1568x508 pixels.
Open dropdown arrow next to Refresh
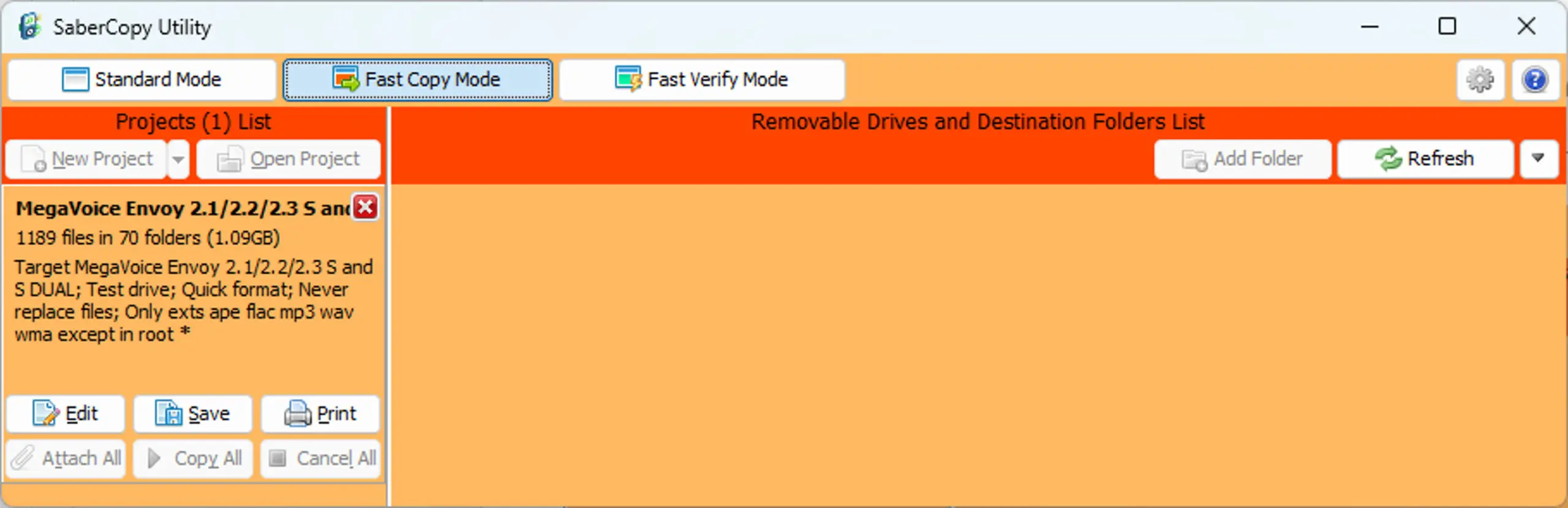tap(1539, 159)
